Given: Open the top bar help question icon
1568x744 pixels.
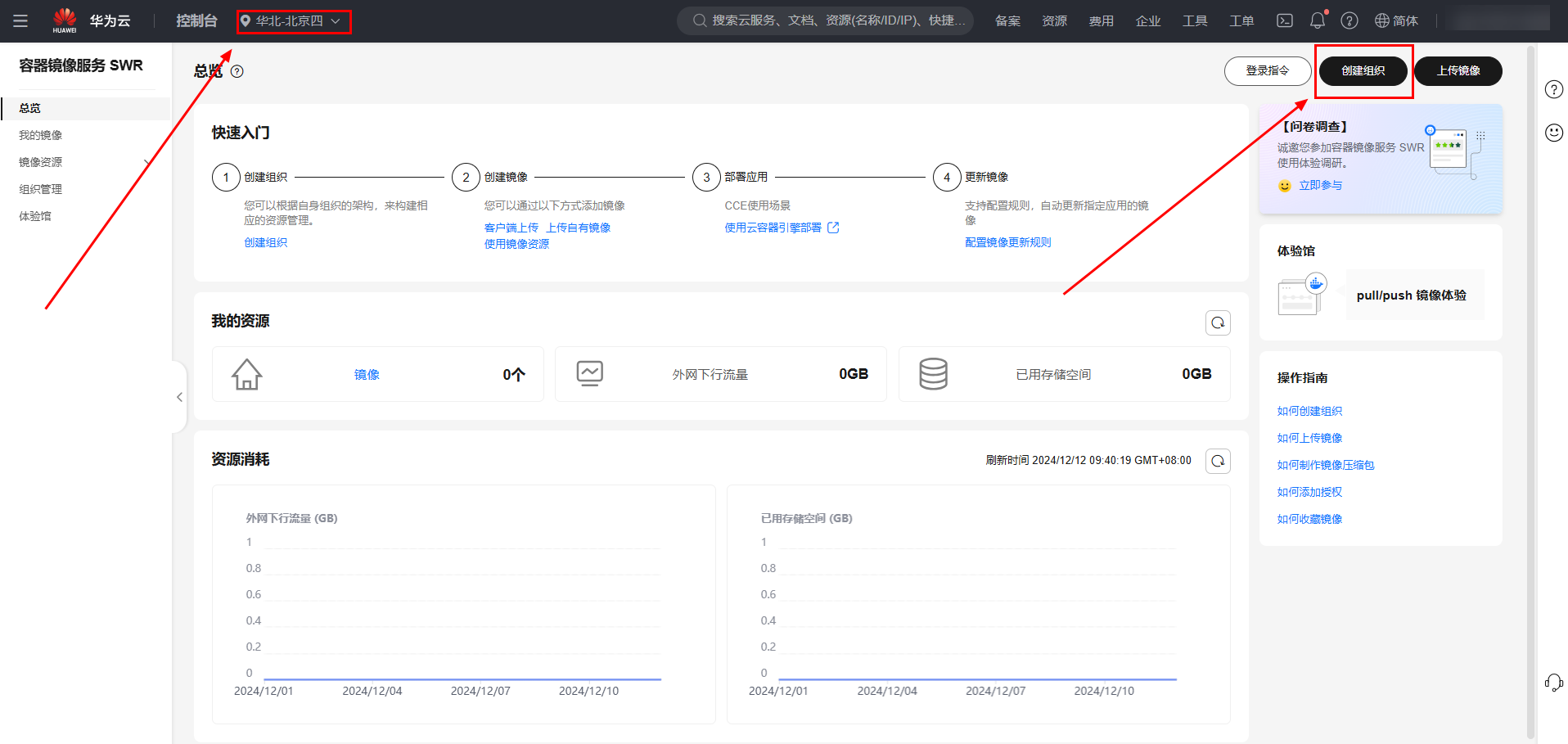Looking at the screenshot, I should [1349, 20].
